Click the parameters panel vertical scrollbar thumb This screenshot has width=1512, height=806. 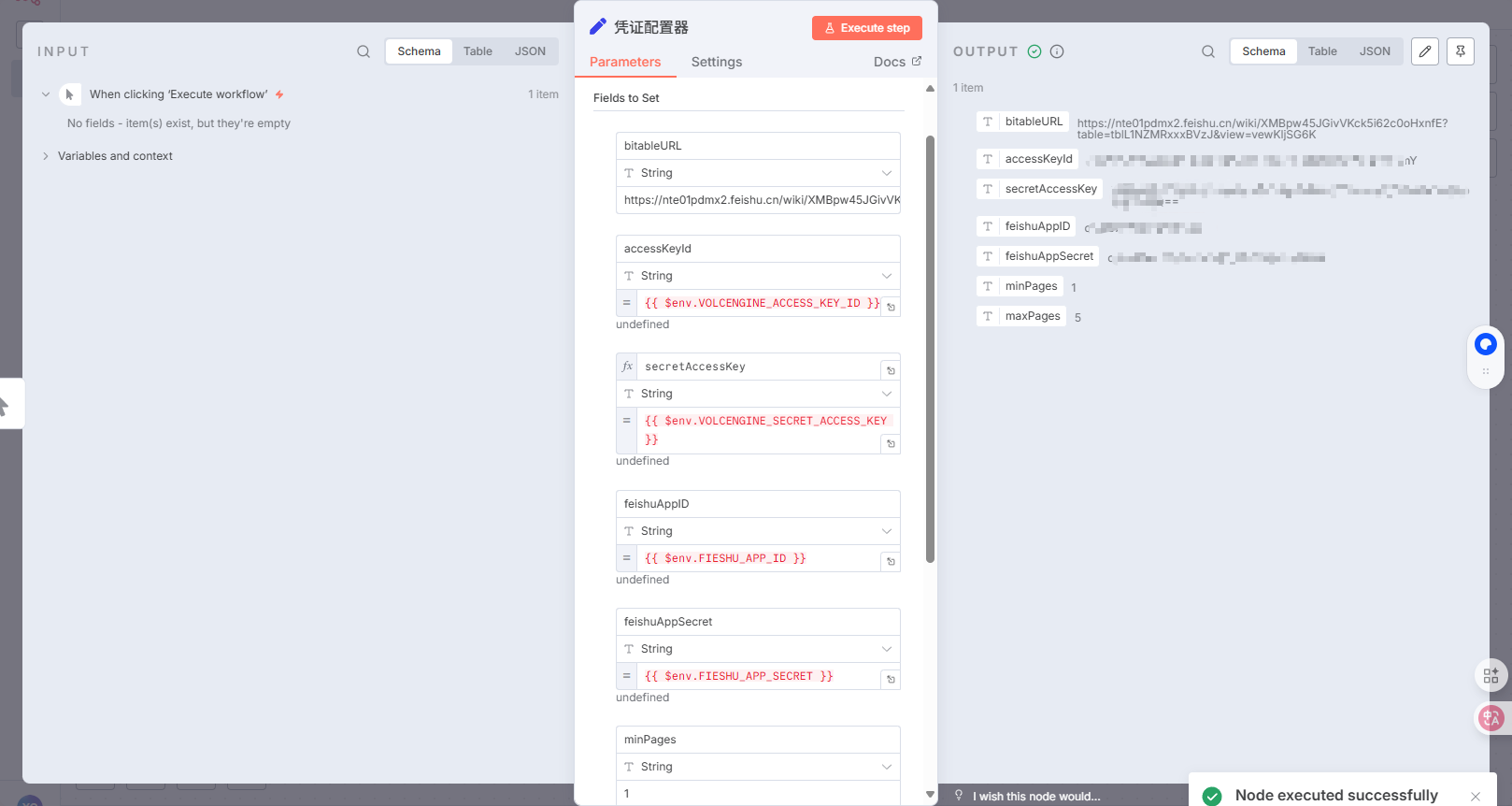pyautogui.click(x=930, y=349)
